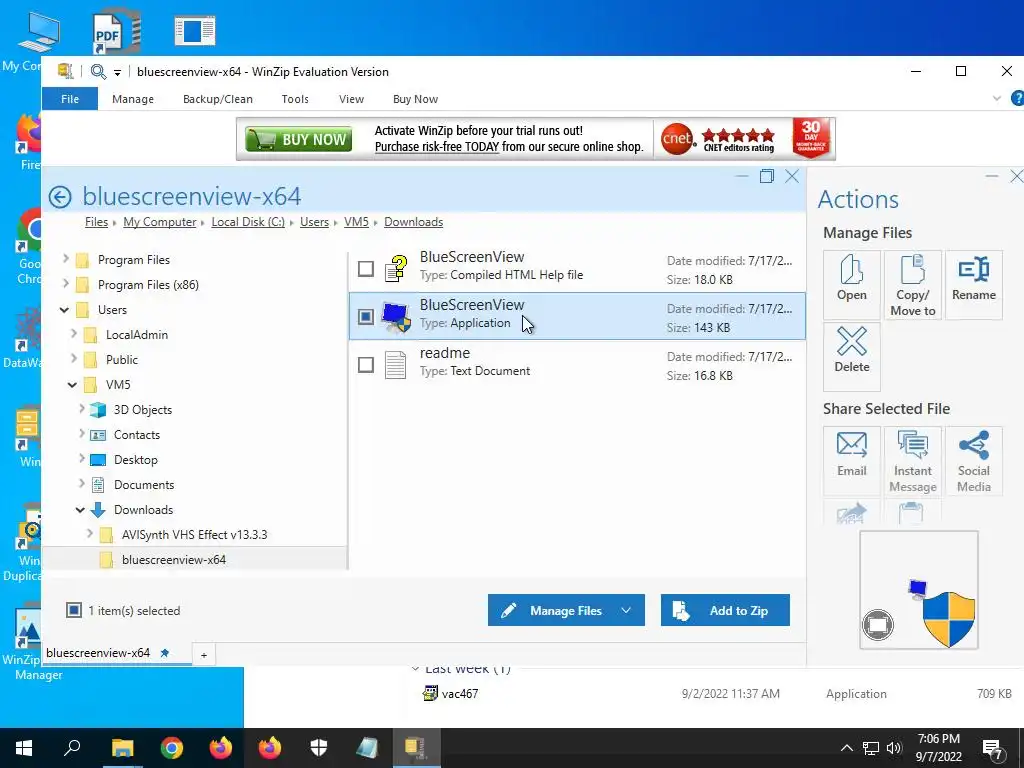1024x768 pixels.
Task: Open the View ribbon tab
Action: [x=351, y=99]
